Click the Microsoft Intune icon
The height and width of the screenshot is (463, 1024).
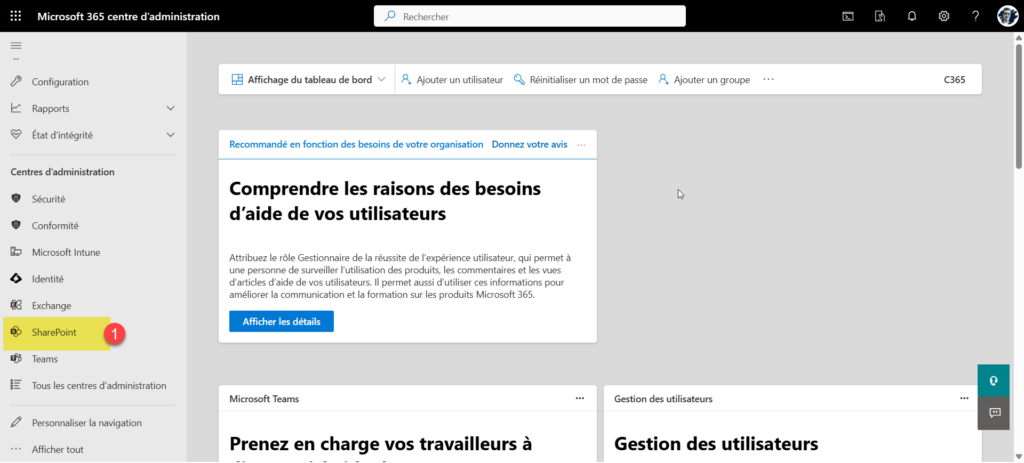pyautogui.click(x=16, y=252)
